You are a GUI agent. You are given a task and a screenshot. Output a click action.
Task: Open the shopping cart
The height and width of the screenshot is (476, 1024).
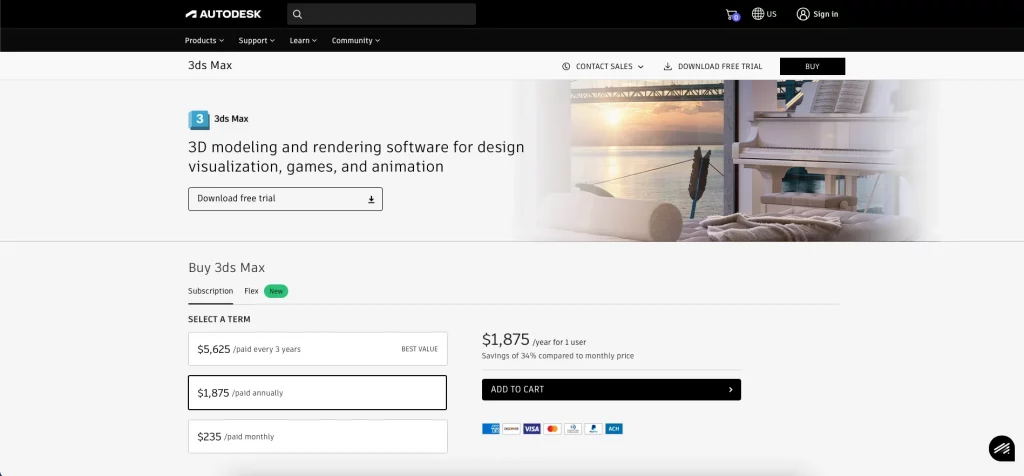point(732,14)
